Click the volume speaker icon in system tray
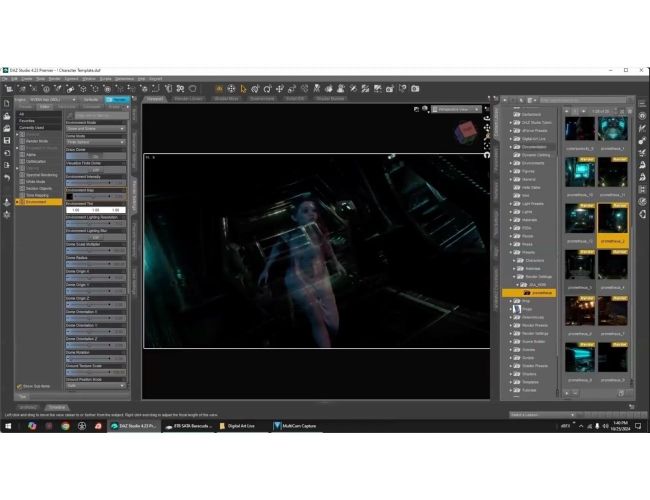The image size is (650, 500). [x=606, y=426]
